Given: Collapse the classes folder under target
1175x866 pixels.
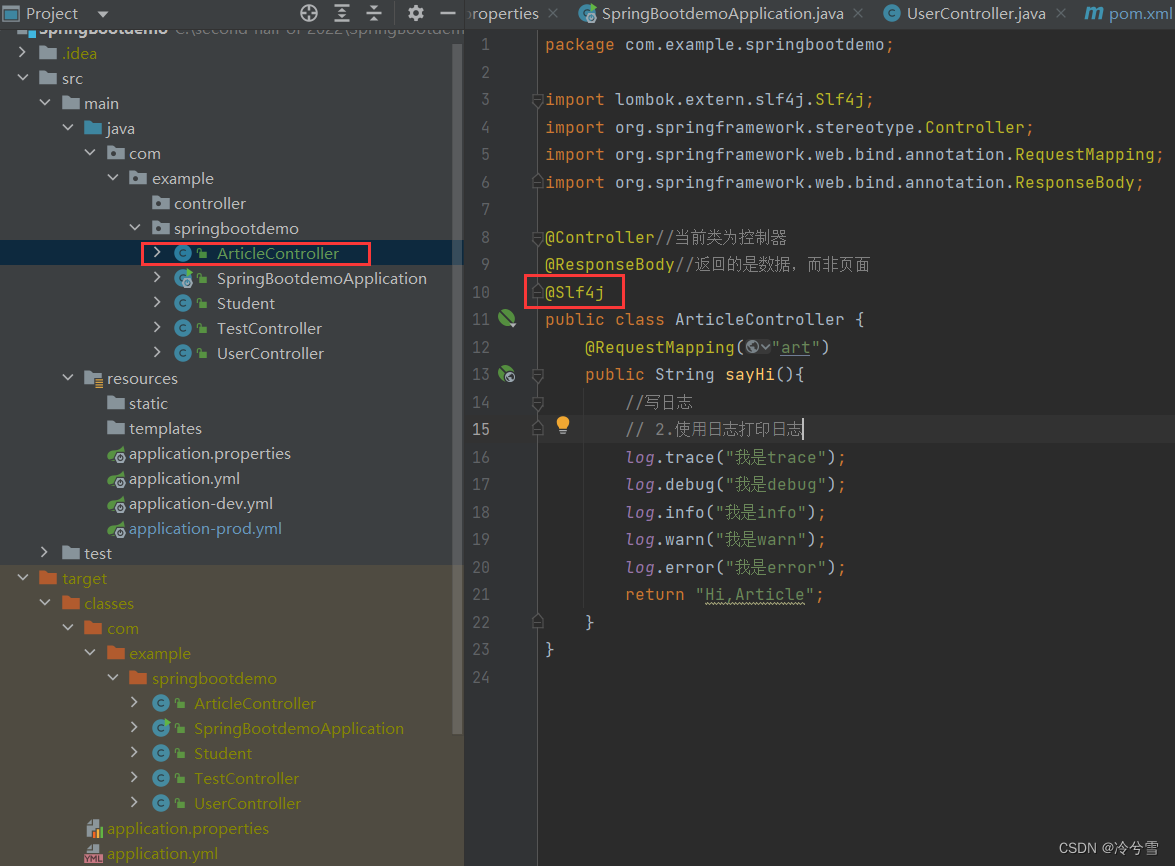Looking at the screenshot, I should [45, 602].
